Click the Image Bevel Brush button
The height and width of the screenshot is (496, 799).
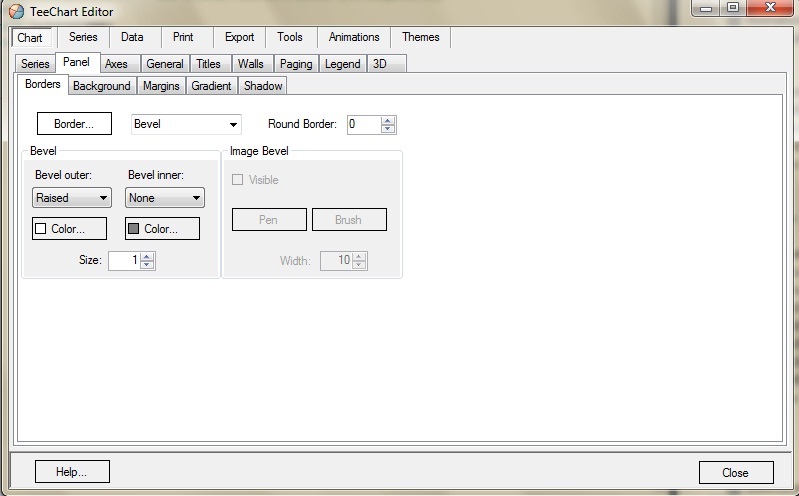pos(349,220)
